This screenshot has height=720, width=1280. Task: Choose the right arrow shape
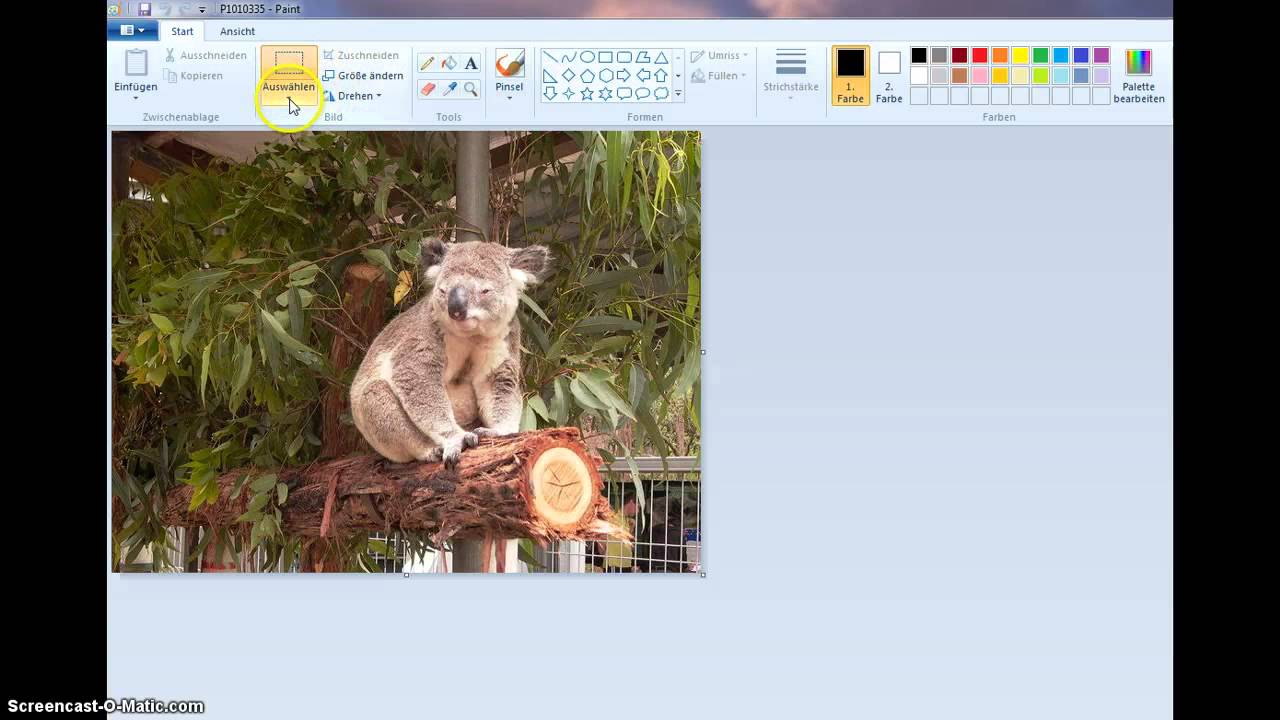point(624,75)
